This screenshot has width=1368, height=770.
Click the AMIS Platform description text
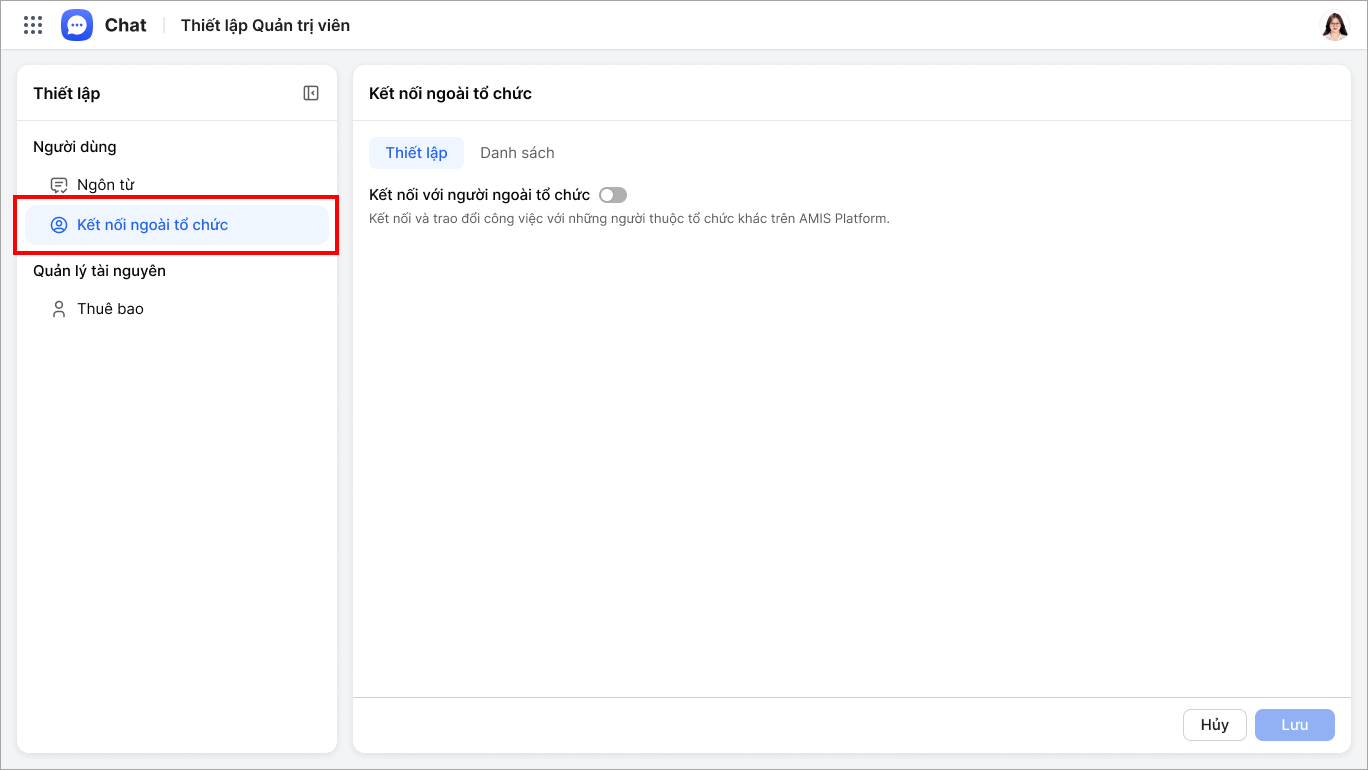click(x=628, y=218)
